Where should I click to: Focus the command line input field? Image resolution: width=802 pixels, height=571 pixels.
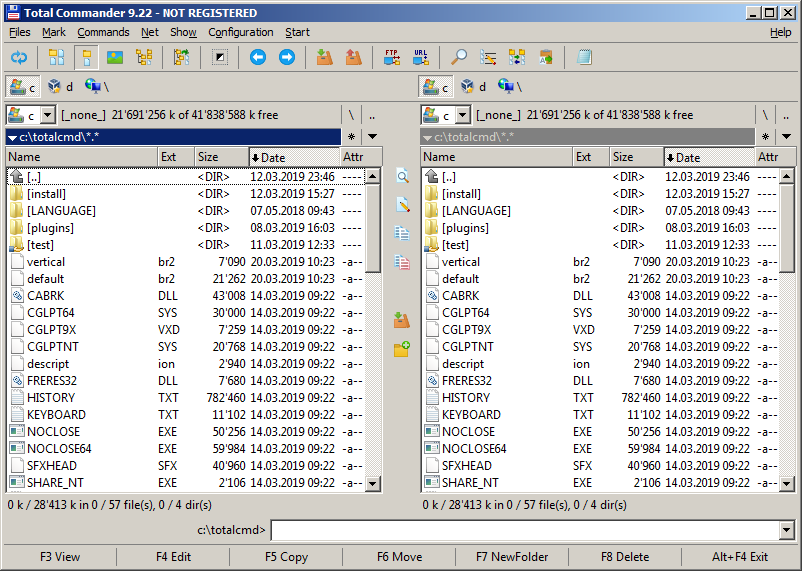click(x=525, y=530)
